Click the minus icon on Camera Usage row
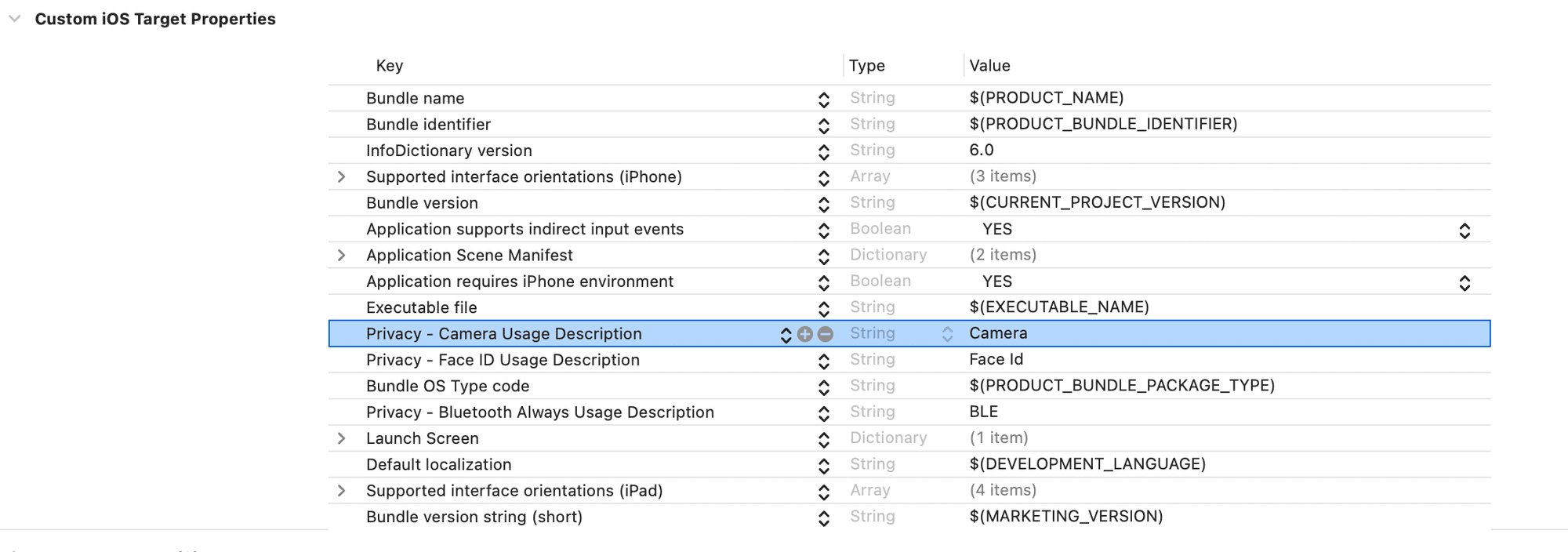1568x552 pixels. 825,334
